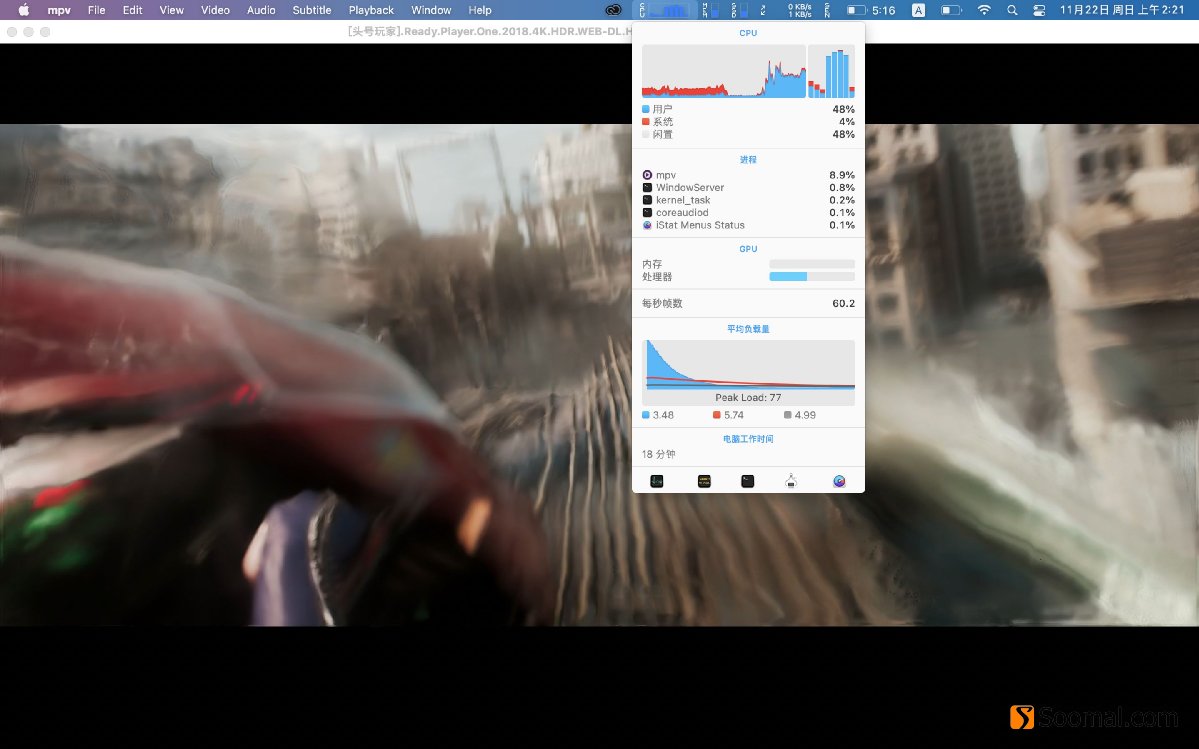
Task: Open the Control Center toggles icon
Action: click(x=1037, y=10)
